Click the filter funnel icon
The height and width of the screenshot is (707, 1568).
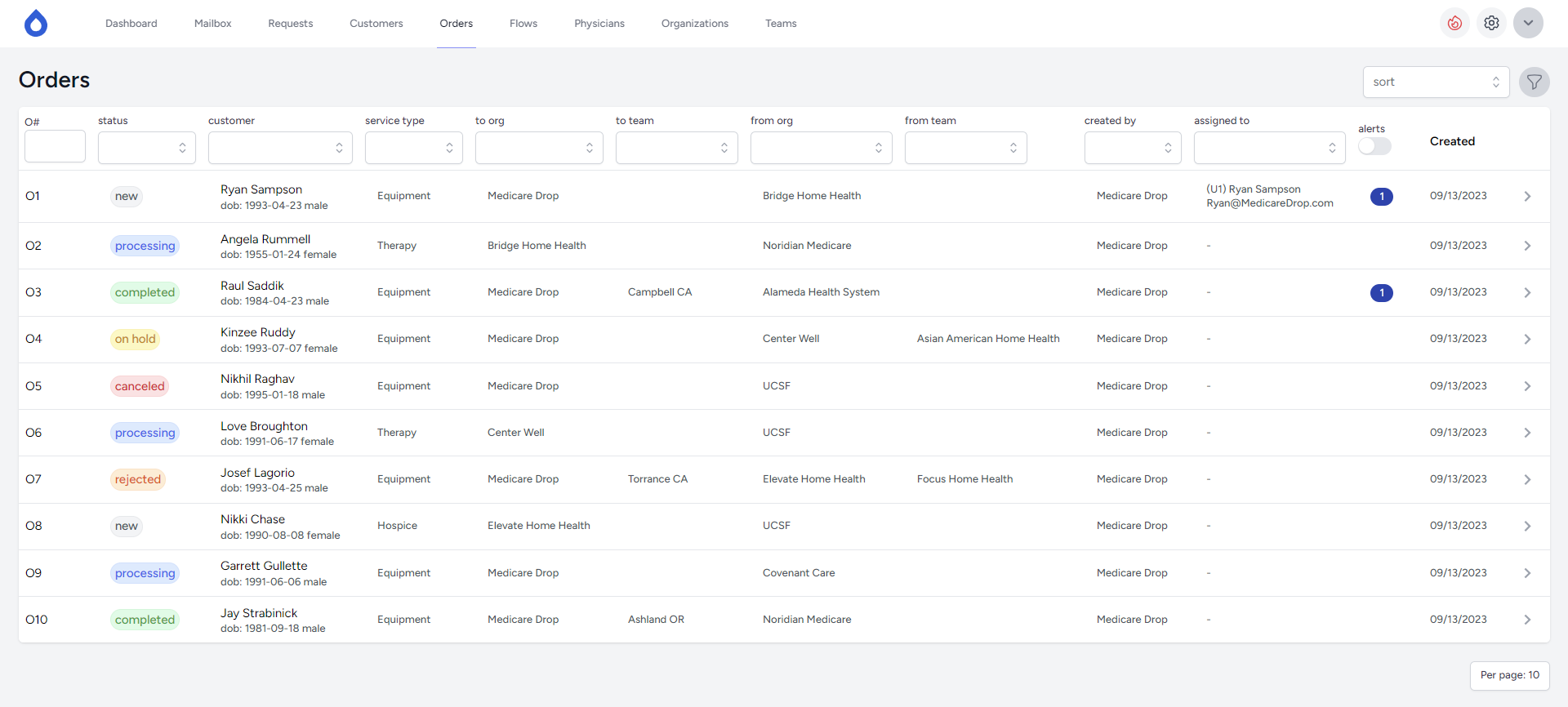1534,82
